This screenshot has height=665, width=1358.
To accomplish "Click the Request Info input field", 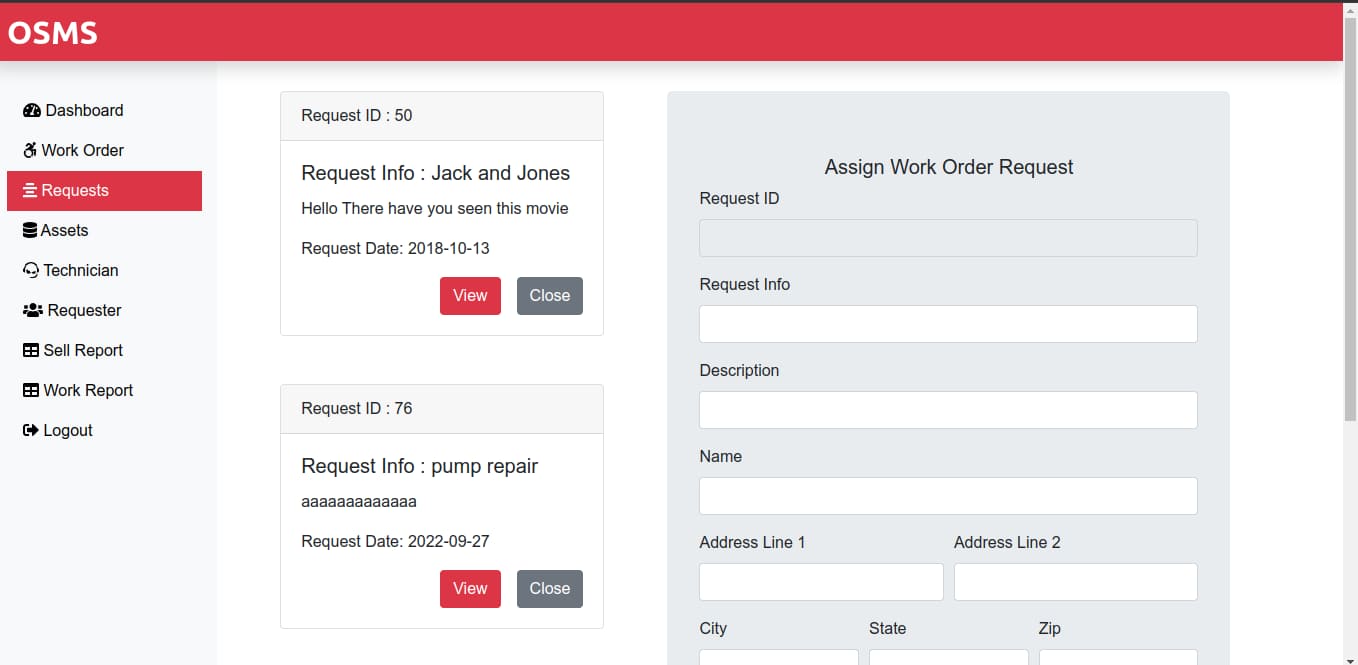I will pyautogui.click(x=947, y=323).
